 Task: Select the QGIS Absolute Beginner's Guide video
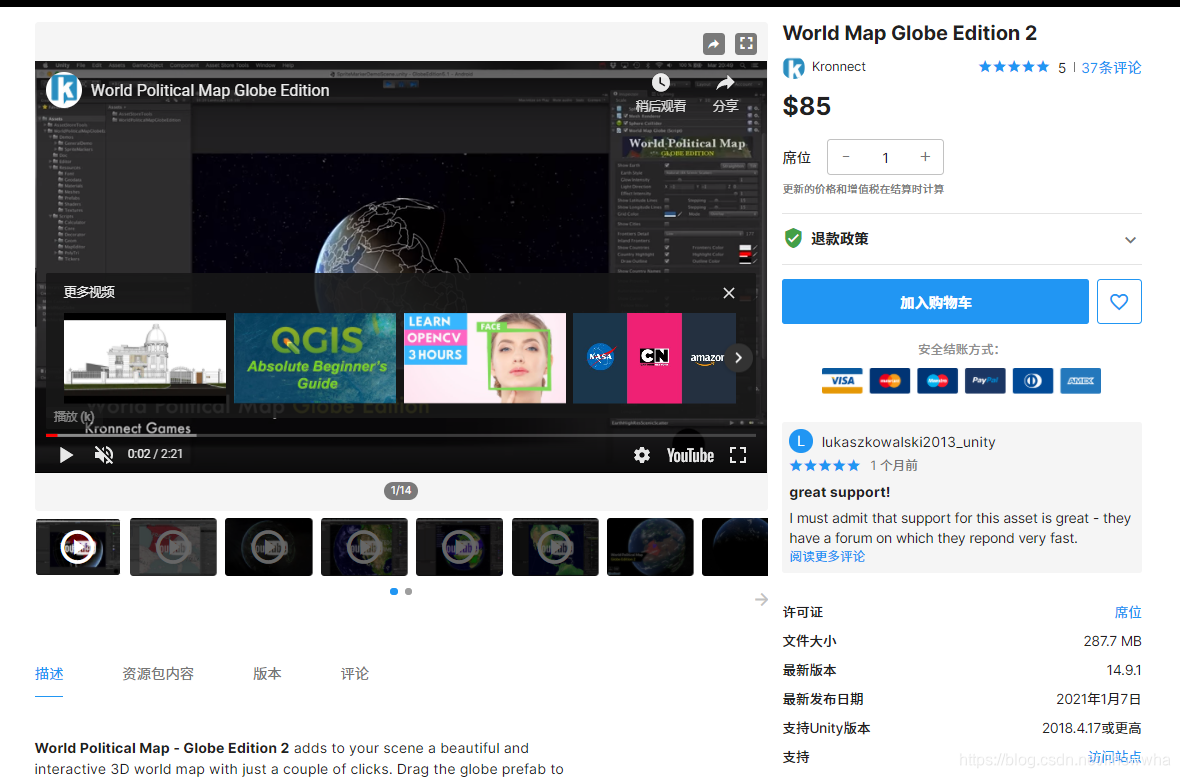[315, 358]
